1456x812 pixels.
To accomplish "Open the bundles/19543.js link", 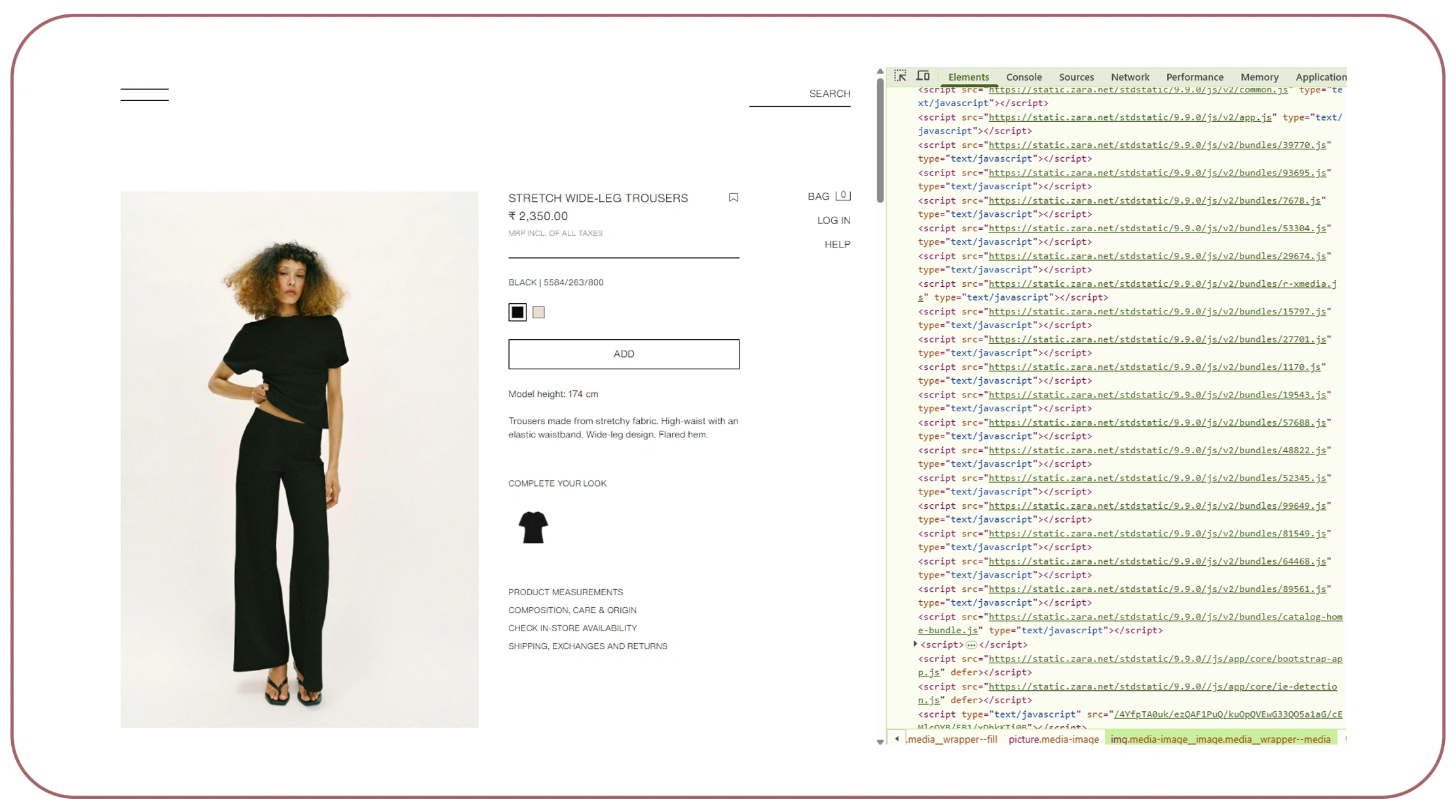I will [x=1157, y=395].
